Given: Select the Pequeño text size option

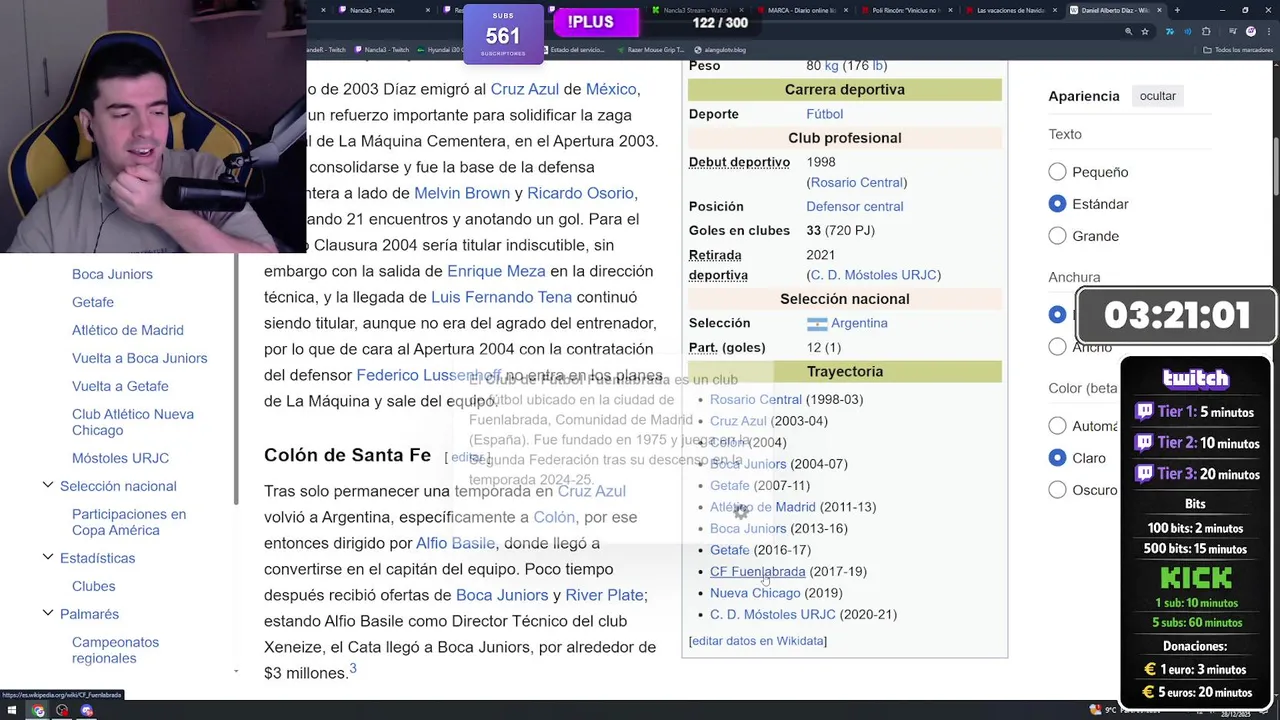Looking at the screenshot, I should [1057, 172].
